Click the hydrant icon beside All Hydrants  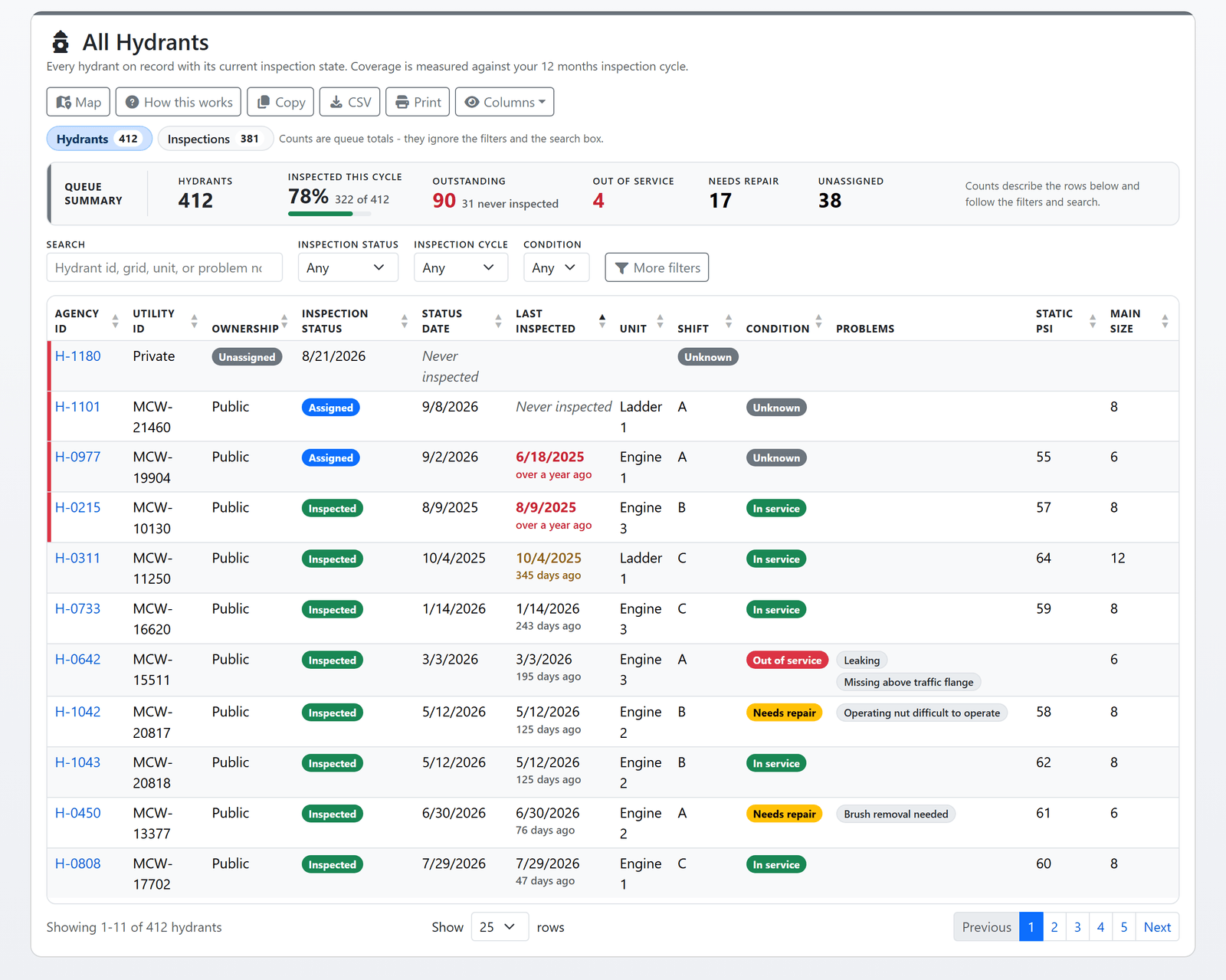61,42
